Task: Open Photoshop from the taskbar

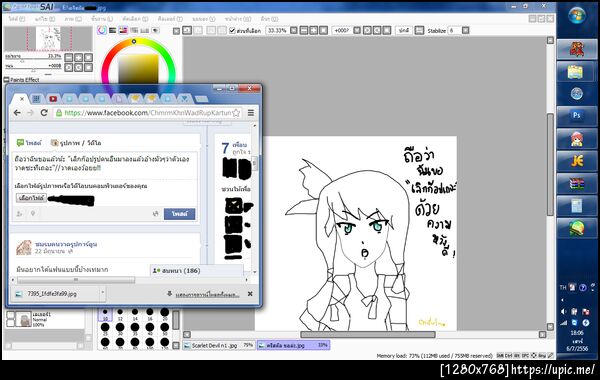Action: click(577, 116)
